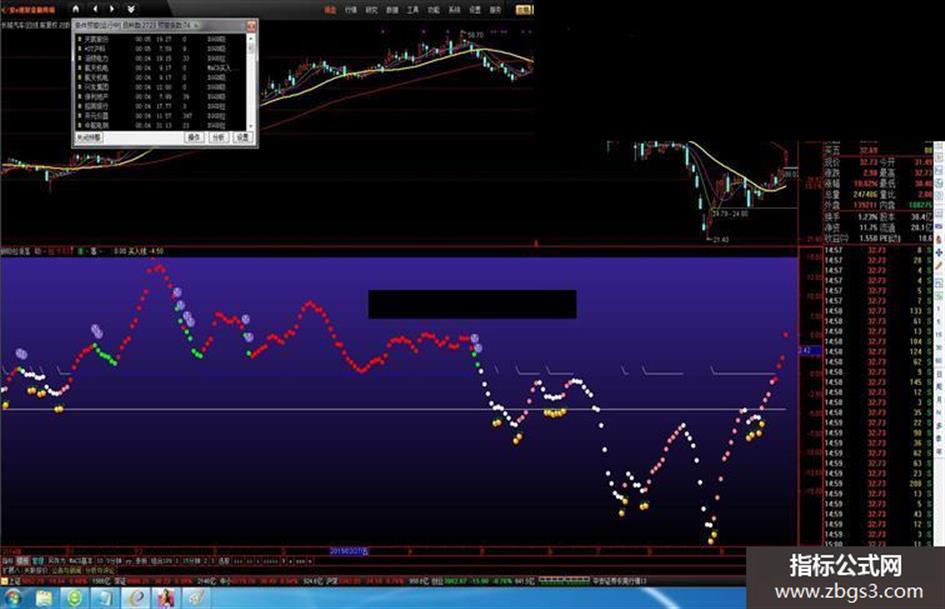The width and height of the screenshot is (945, 609).
Task: Click the red figure icon in right sidebar
Action: coord(939,239)
